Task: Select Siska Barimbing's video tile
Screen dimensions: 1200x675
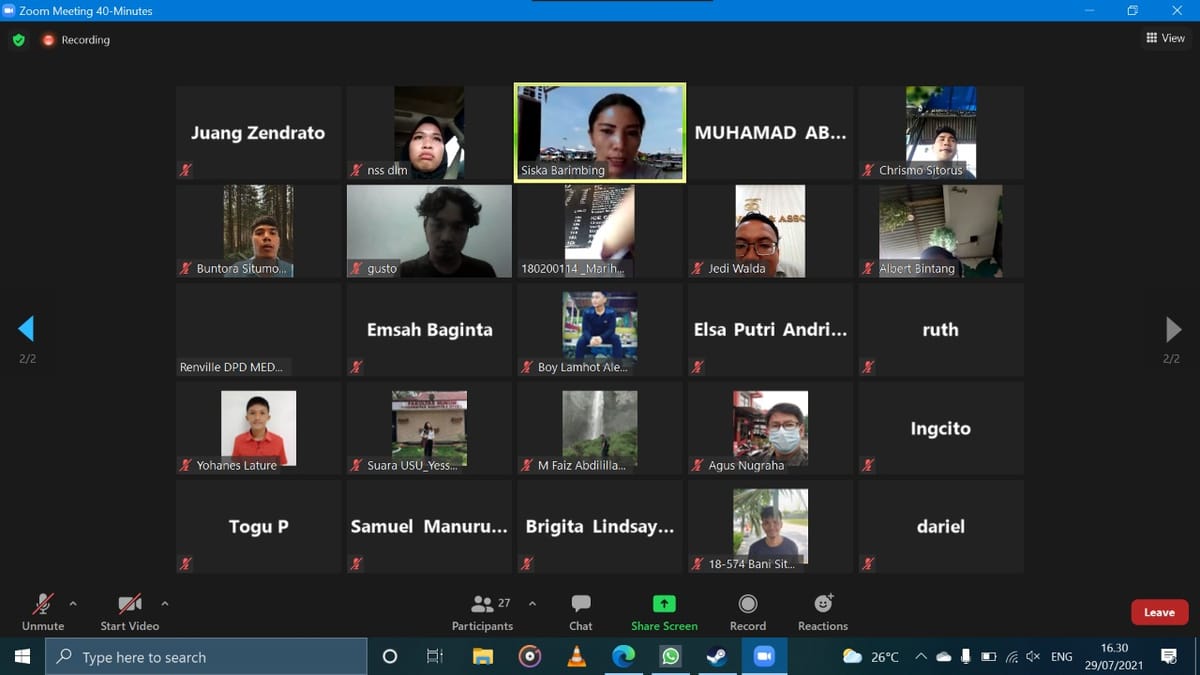Action: point(600,132)
